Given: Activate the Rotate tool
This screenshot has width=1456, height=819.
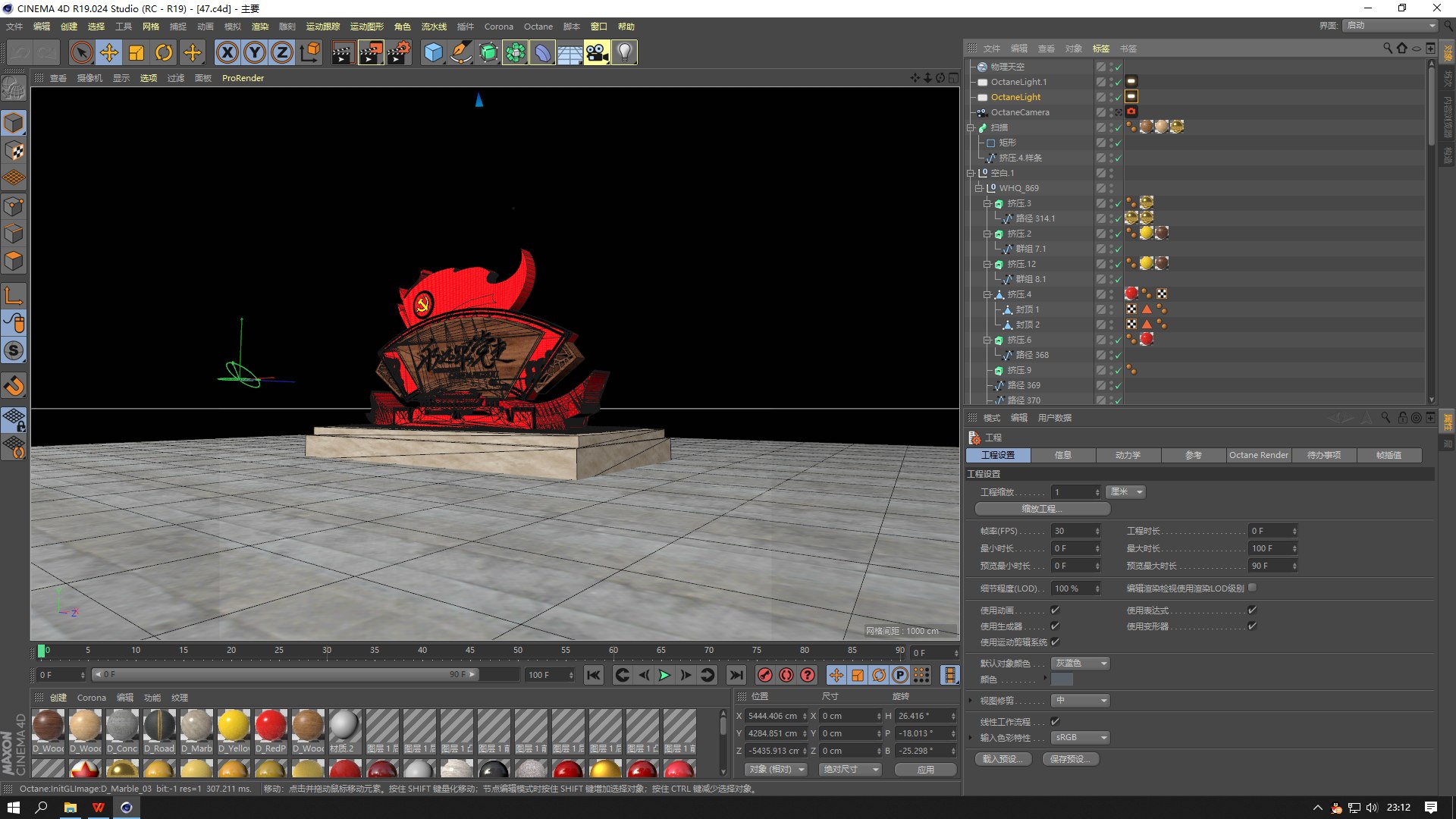Looking at the screenshot, I should 164,53.
